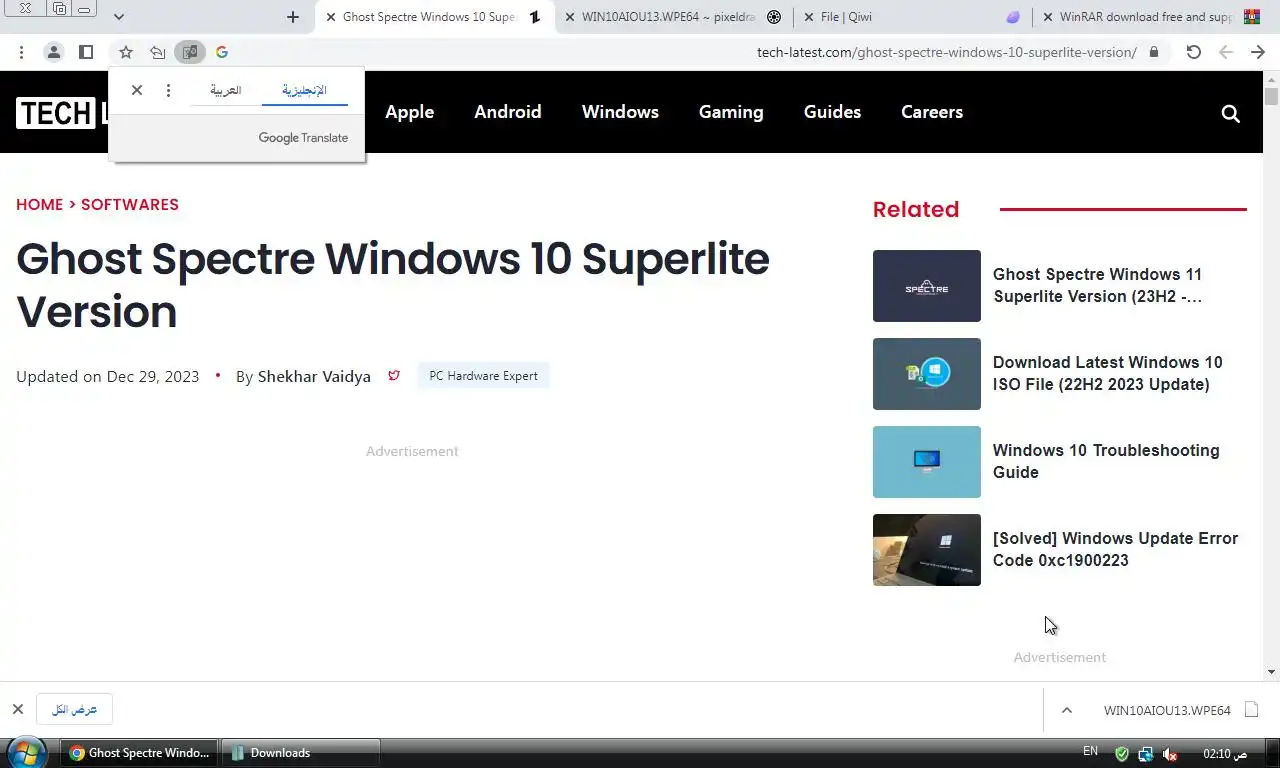
Task: Close the downloads bar with X
Action: coord(18,709)
